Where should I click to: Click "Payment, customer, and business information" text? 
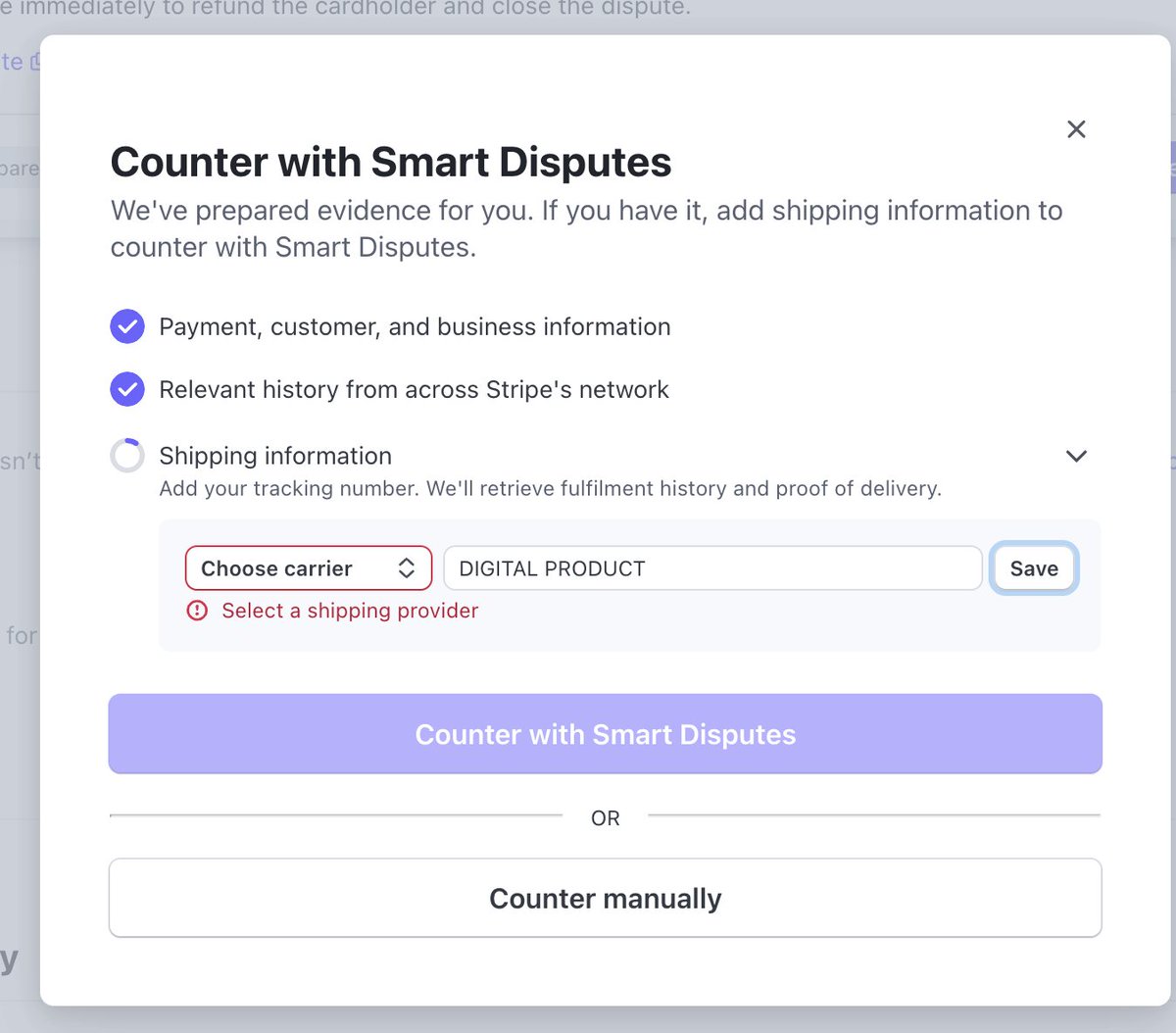coord(415,326)
